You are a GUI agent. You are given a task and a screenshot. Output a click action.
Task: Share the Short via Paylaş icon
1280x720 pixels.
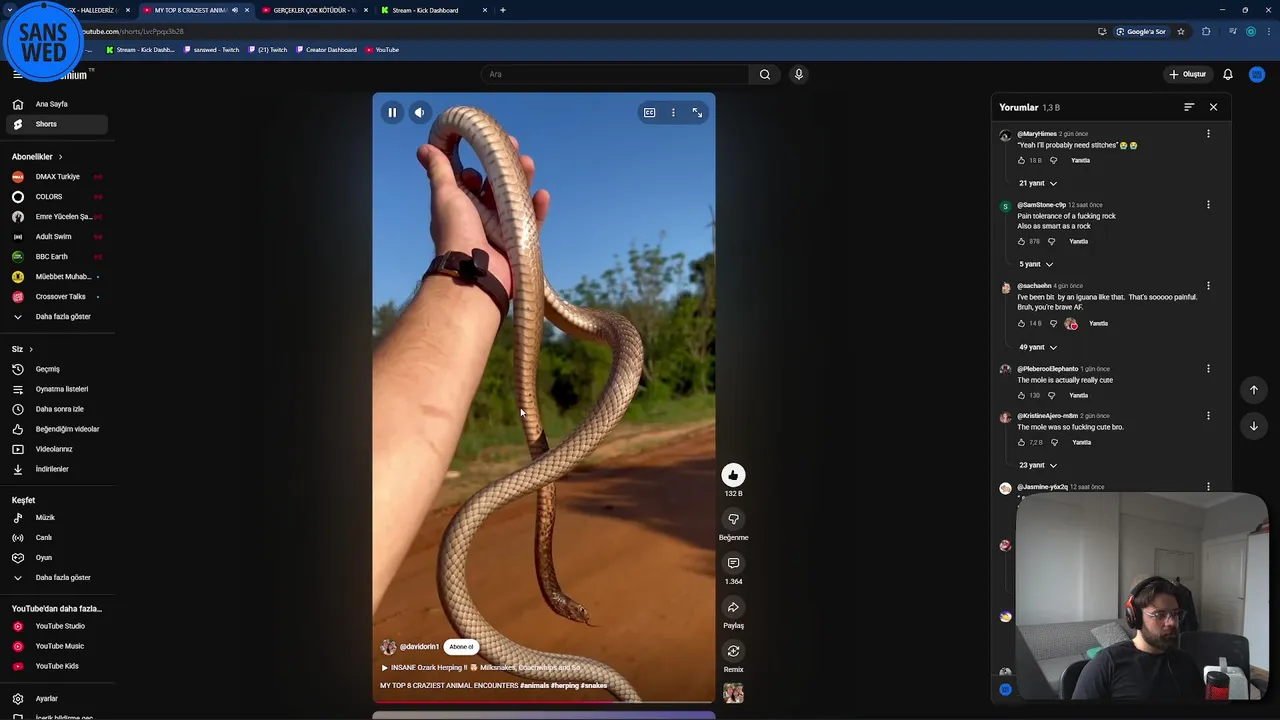[x=733, y=607]
